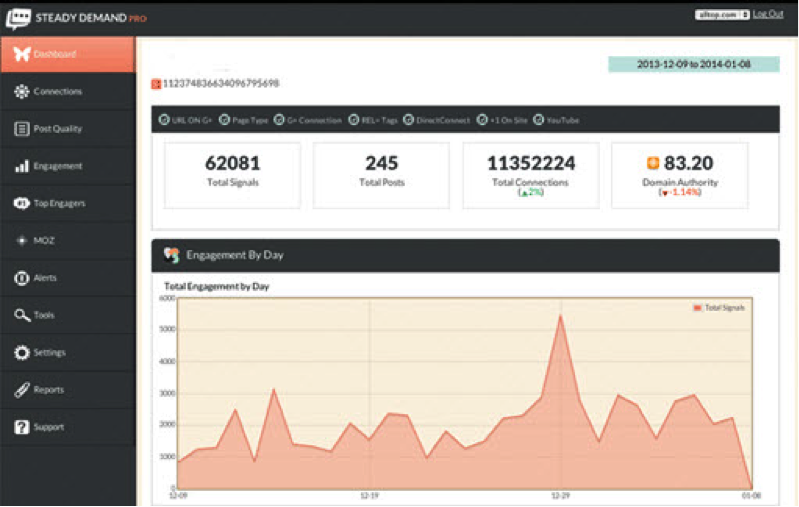This screenshot has width=799, height=507.
Task: Open the Connections icon in sidebar
Action: (x=21, y=91)
